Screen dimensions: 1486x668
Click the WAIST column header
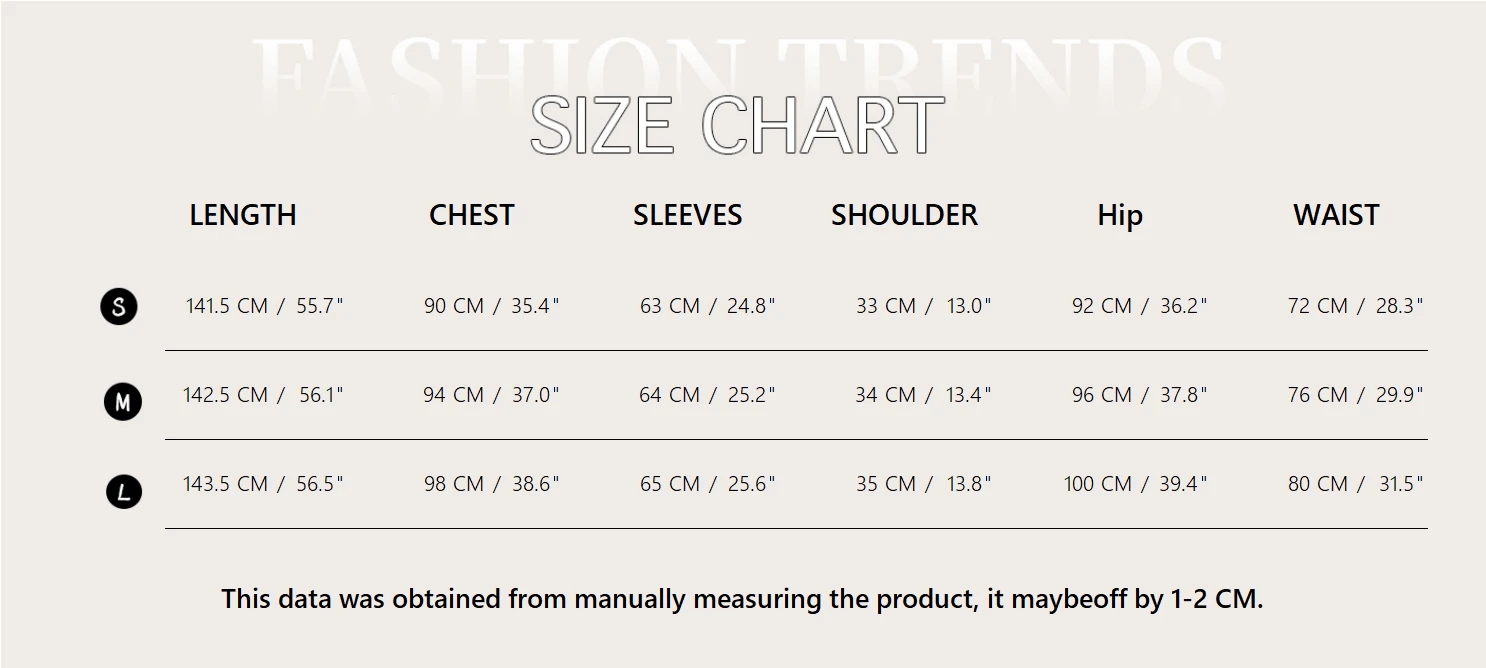click(1336, 215)
